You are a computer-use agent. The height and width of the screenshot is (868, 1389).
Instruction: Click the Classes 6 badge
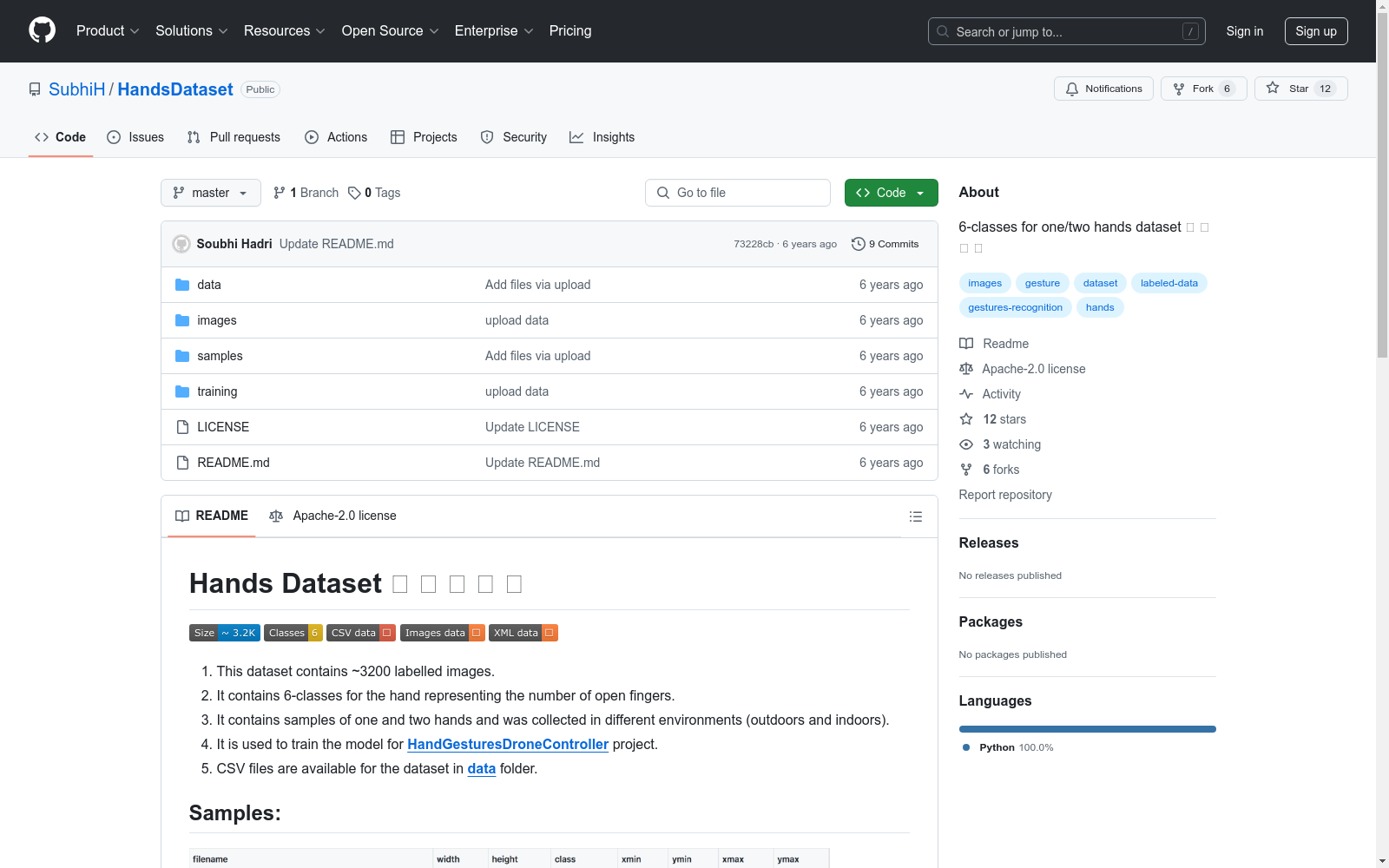[293, 633]
